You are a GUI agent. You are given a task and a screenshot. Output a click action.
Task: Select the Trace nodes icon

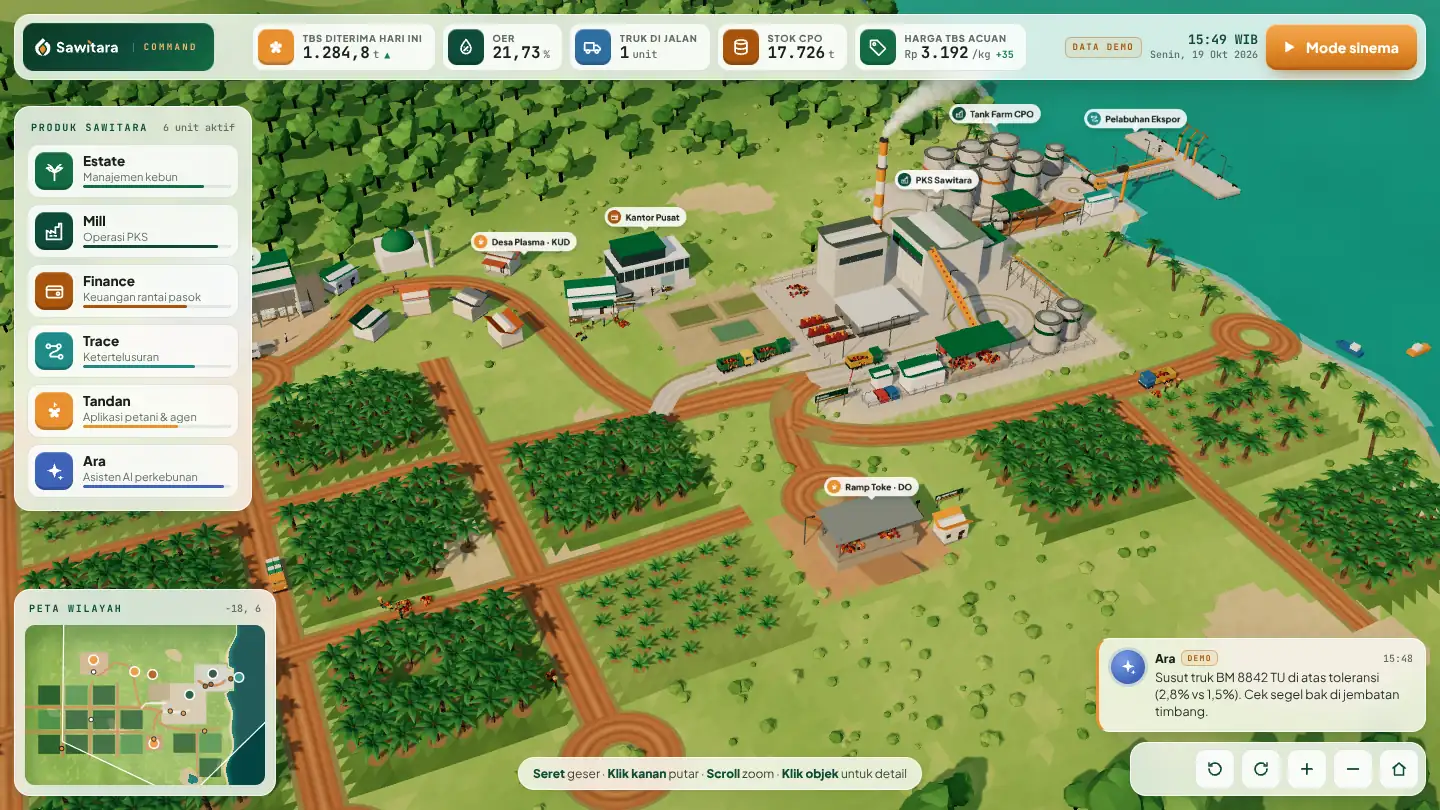pos(54,350)
